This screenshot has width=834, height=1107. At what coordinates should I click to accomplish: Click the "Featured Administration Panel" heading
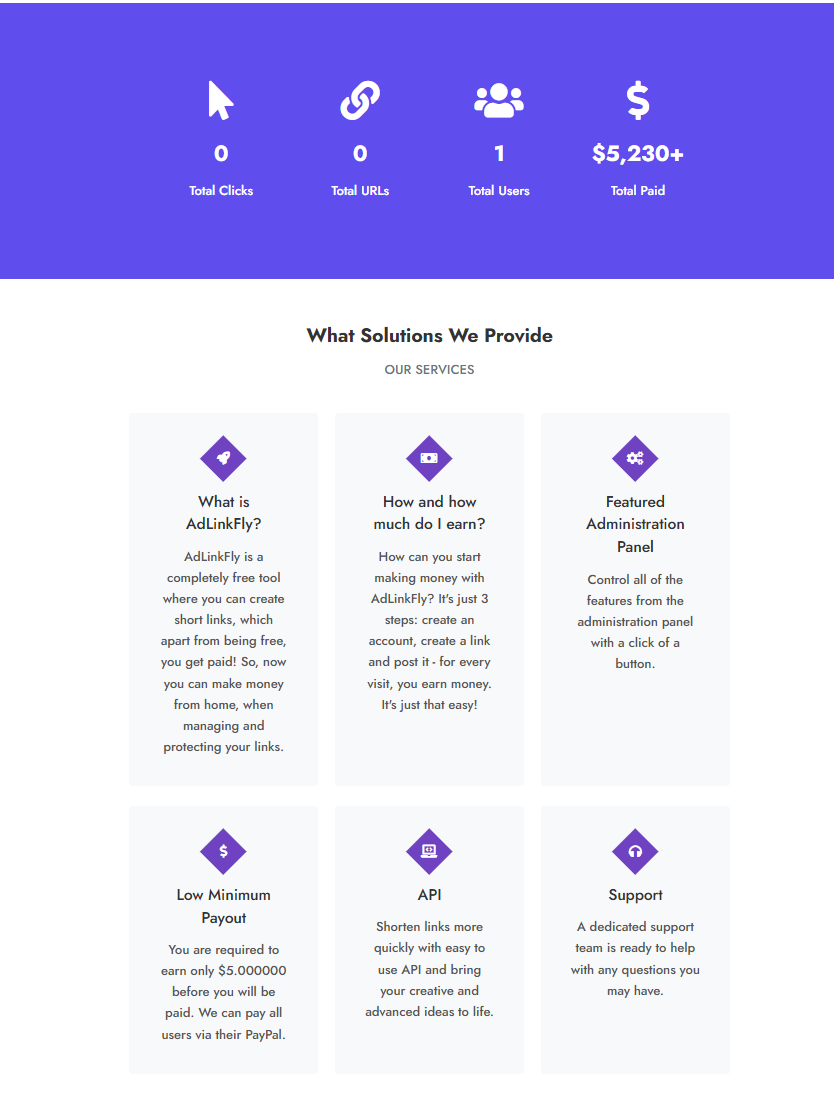(635, 524)
